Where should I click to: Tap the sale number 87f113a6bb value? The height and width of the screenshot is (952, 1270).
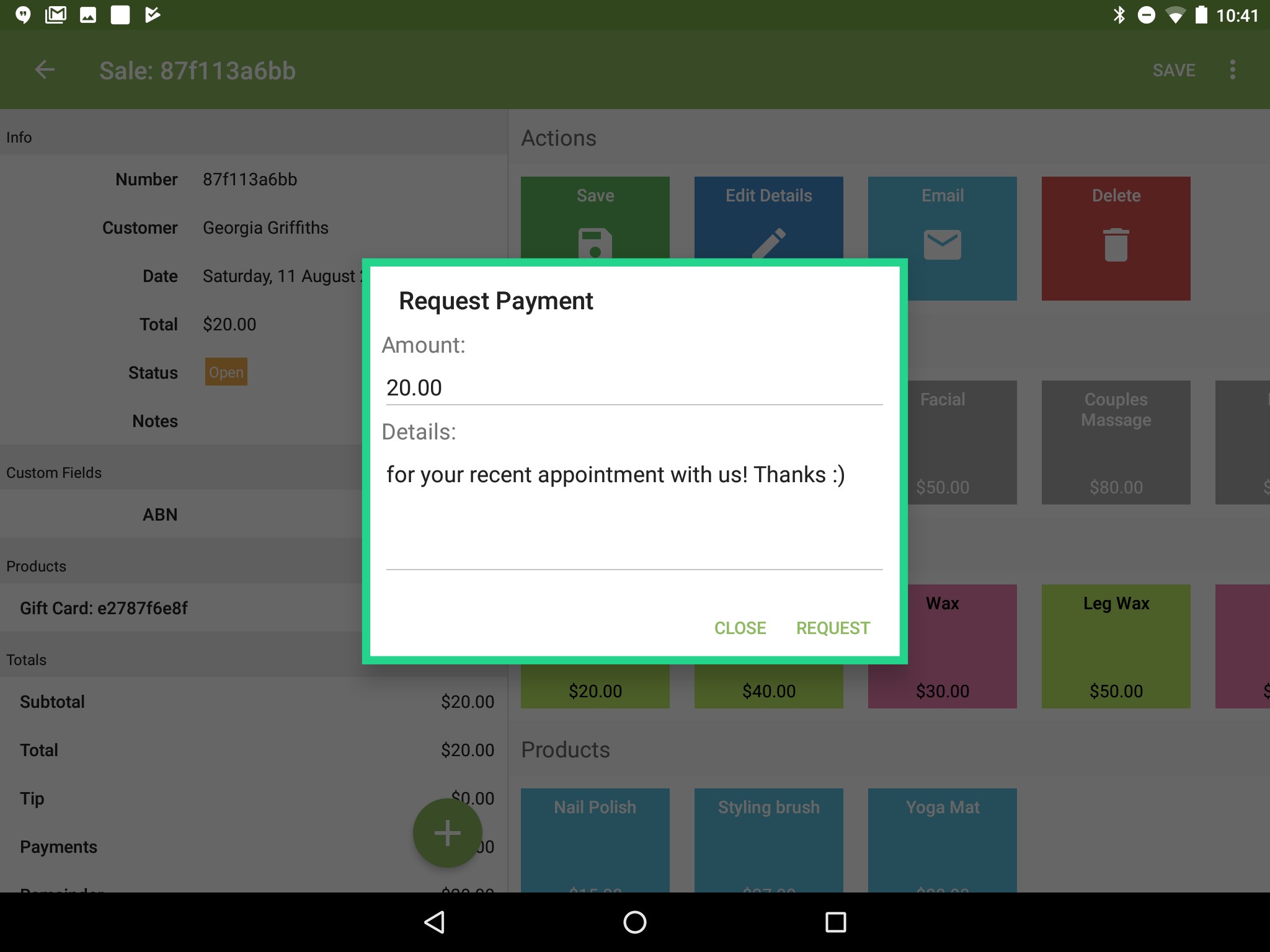[250, 180]
